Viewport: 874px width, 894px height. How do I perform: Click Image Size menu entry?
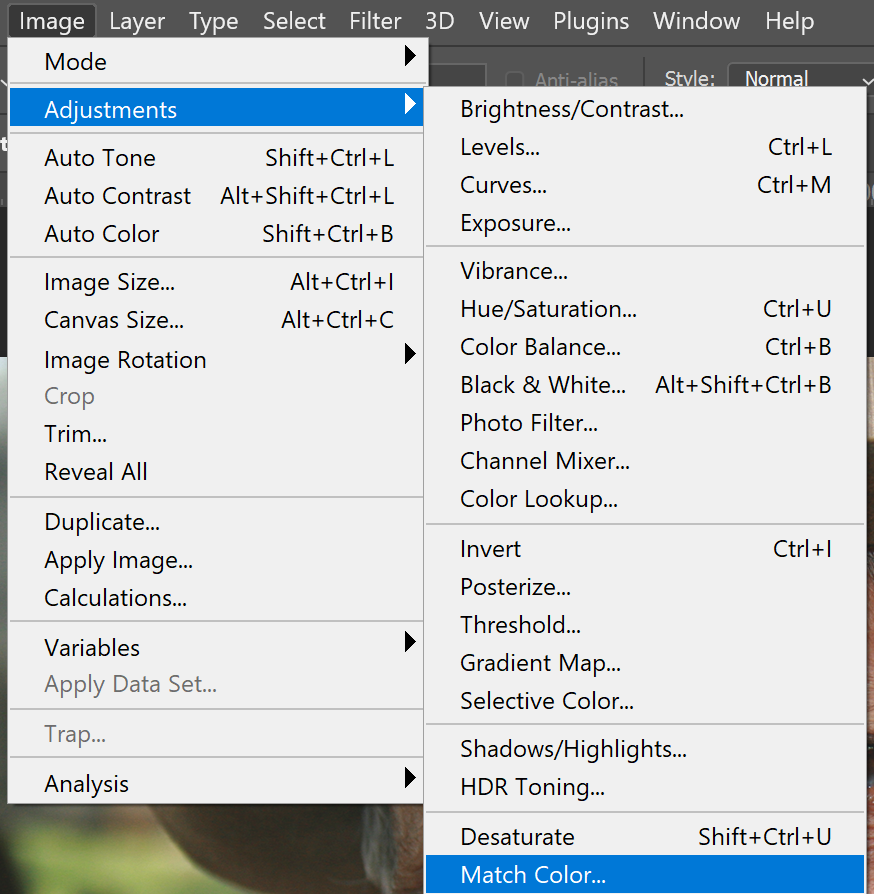coord(216,282)
